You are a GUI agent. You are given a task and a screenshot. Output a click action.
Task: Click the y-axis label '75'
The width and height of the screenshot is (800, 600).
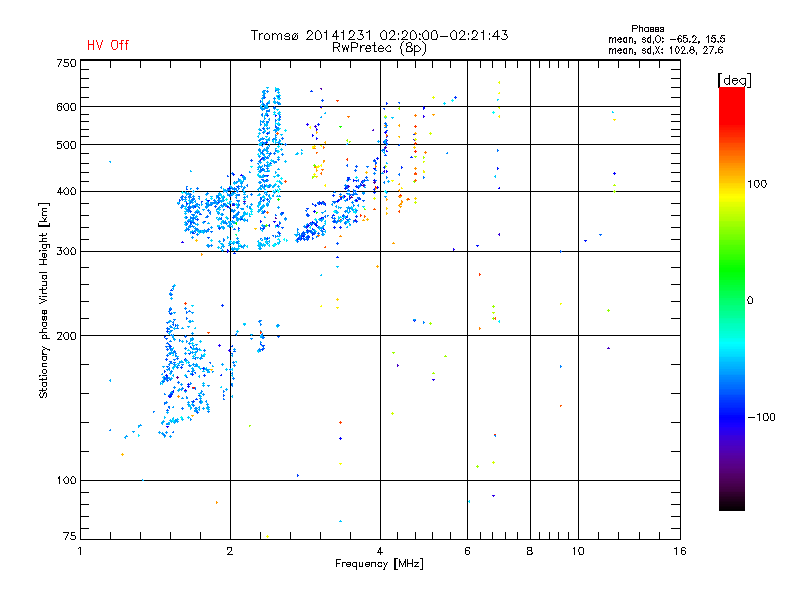(70, 536)
